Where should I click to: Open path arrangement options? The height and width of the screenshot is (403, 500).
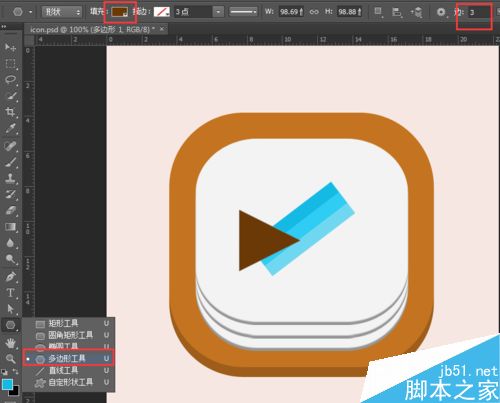(x=416, y=12)
